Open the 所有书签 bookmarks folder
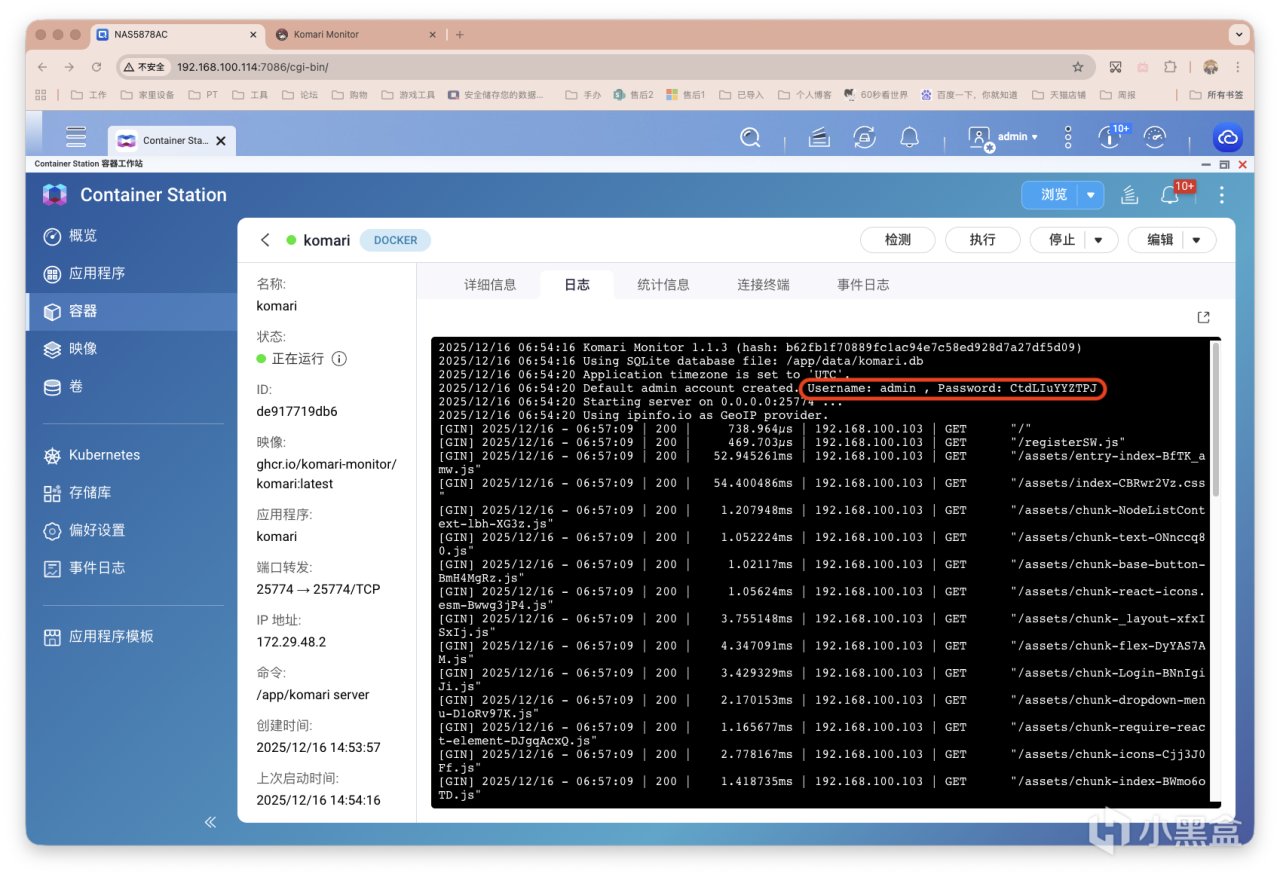1280x877 pixels. point(1217,95)
